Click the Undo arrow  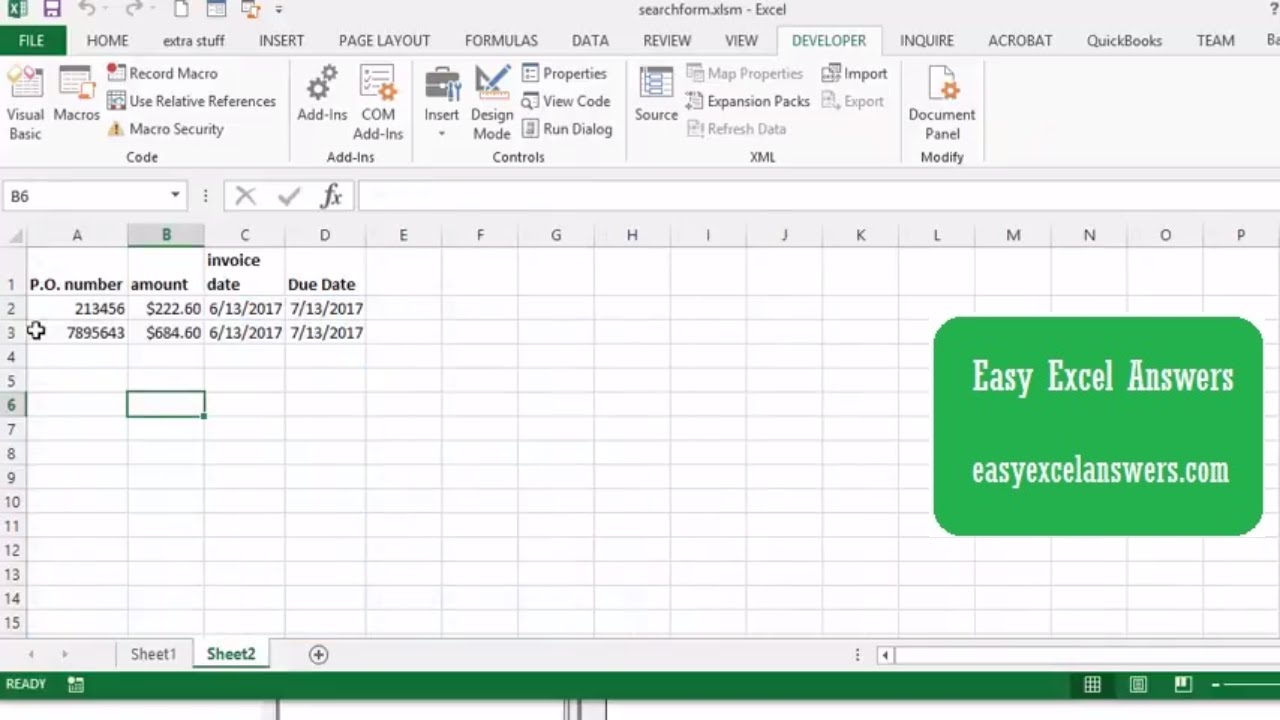(x=86, y=10)
